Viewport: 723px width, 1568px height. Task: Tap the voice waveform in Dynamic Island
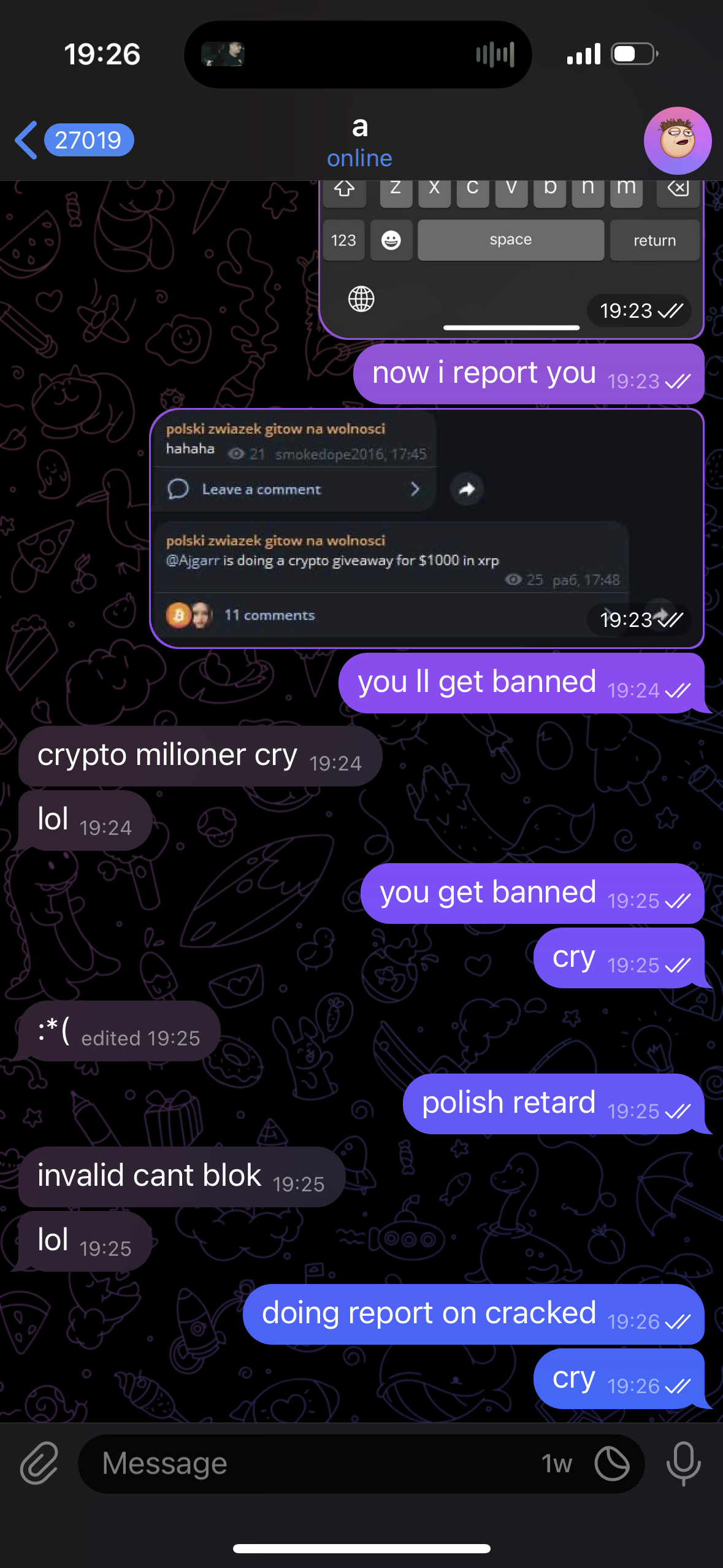495,55
